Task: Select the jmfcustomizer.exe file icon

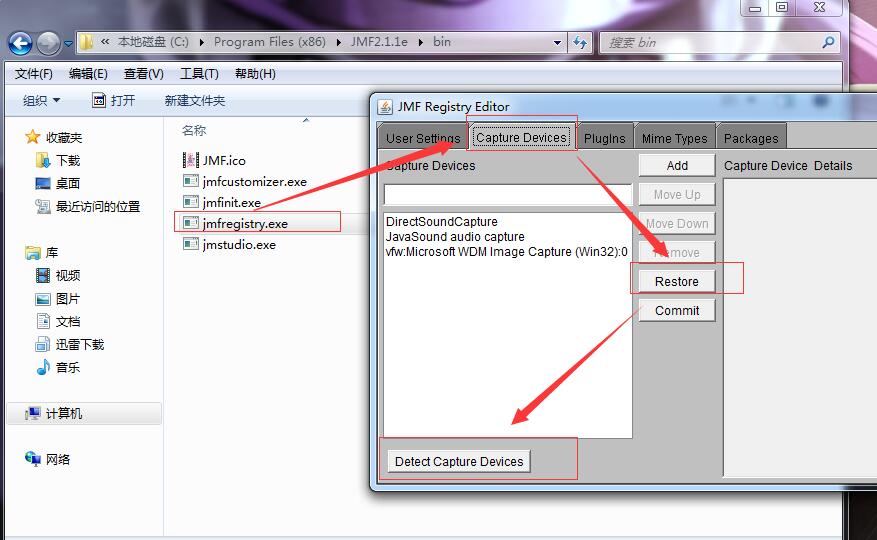Action: coord(191,181)
